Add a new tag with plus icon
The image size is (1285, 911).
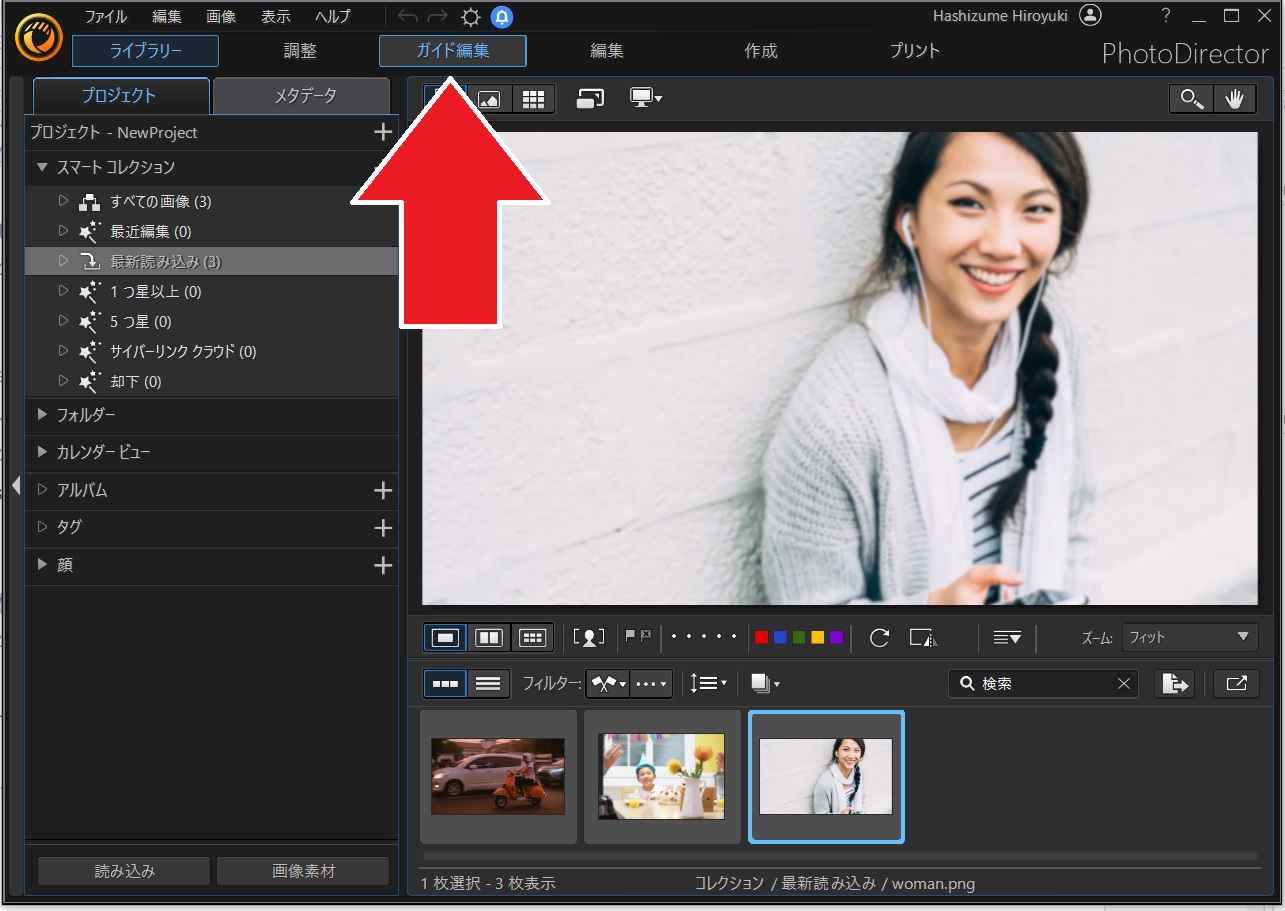click(382, 527)
